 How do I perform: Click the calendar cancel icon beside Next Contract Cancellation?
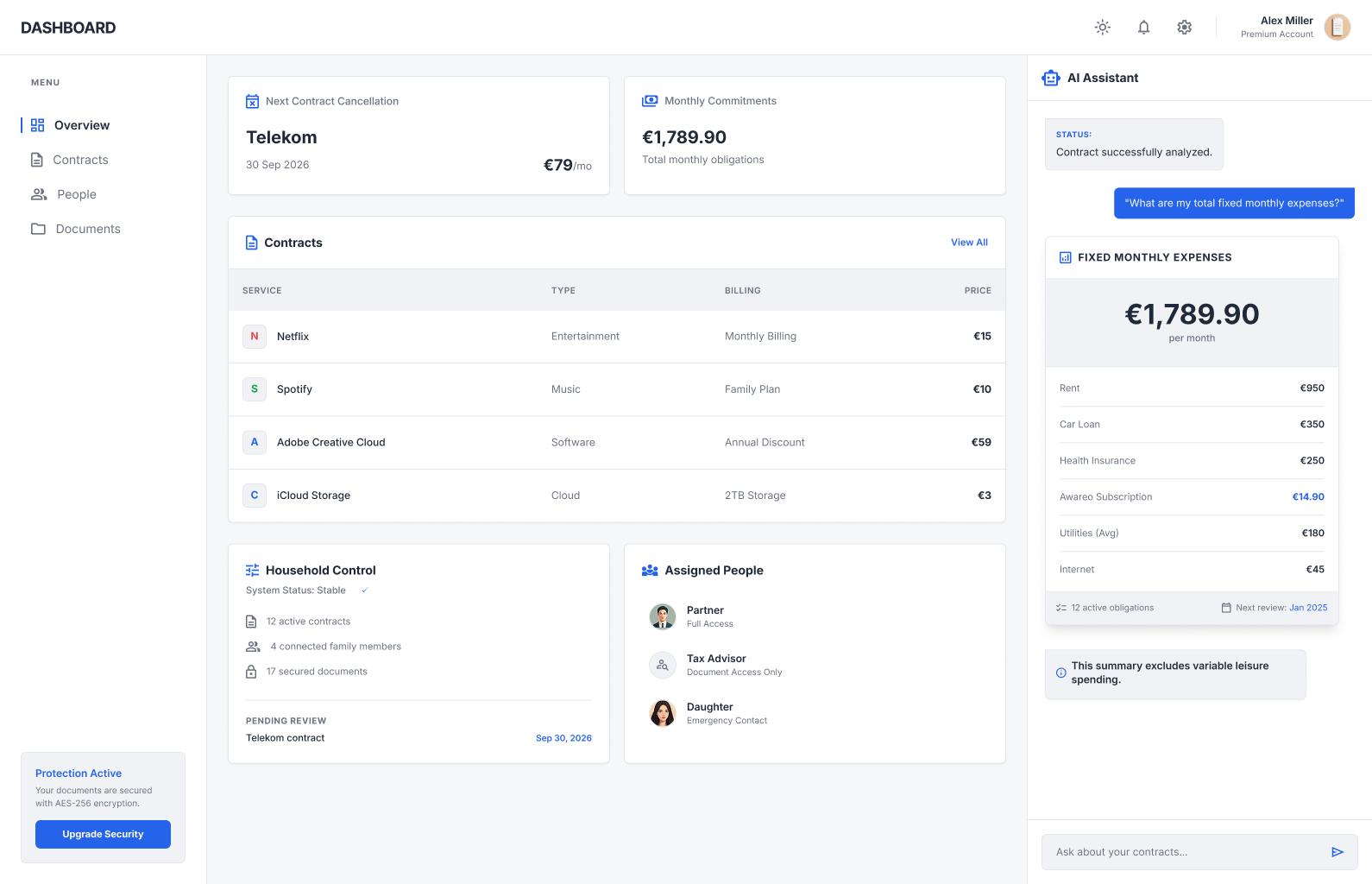(x=252, y=101)
